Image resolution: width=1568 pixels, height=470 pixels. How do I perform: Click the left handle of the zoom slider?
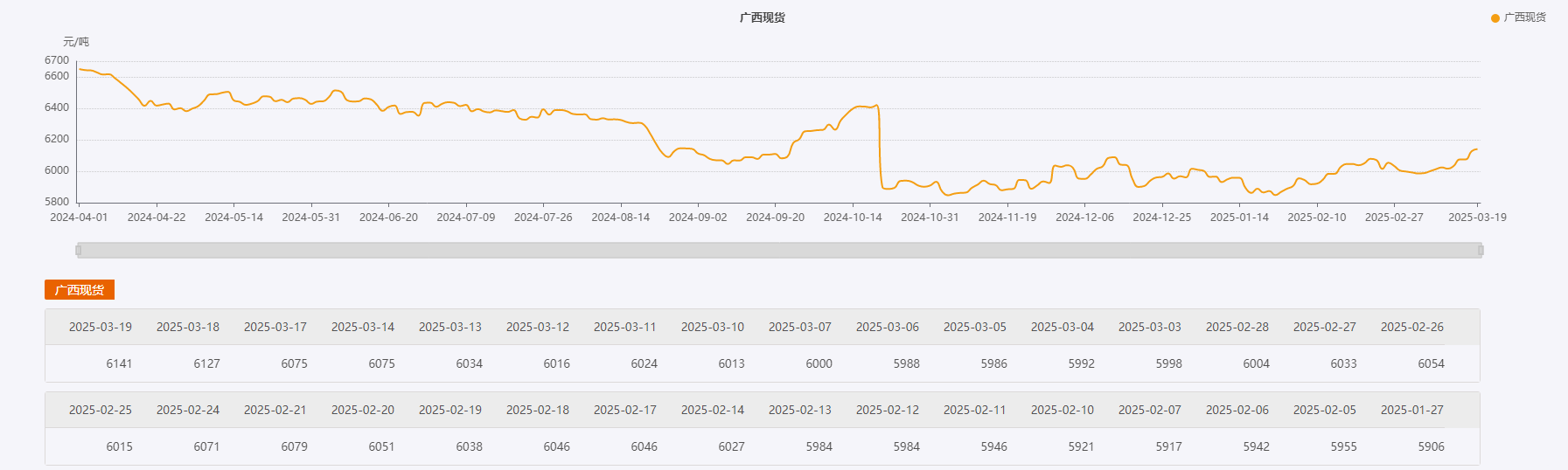pyautogui.click(x=79, y=251)
